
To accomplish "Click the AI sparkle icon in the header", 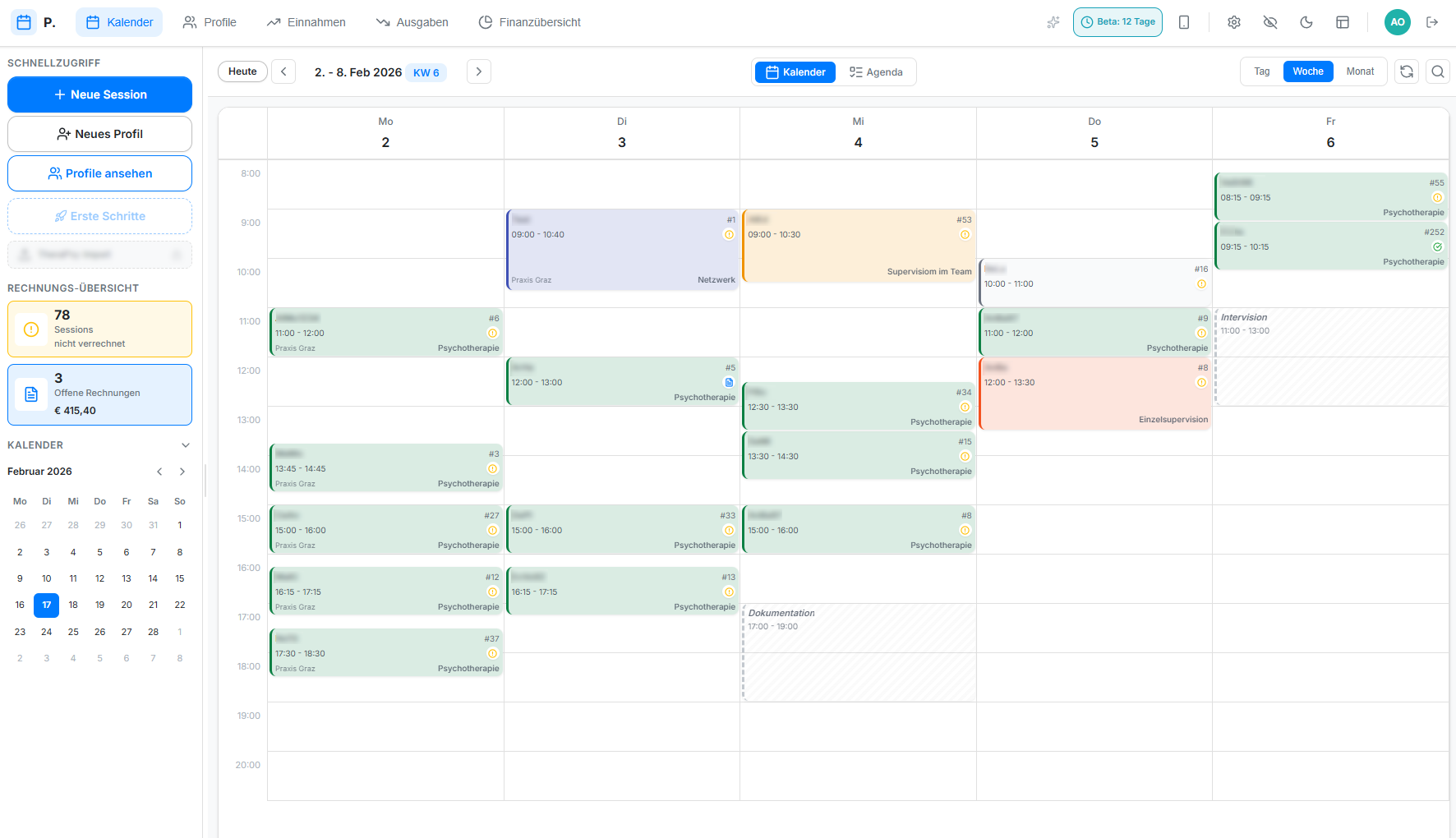I will click(x=1053, y=22).
